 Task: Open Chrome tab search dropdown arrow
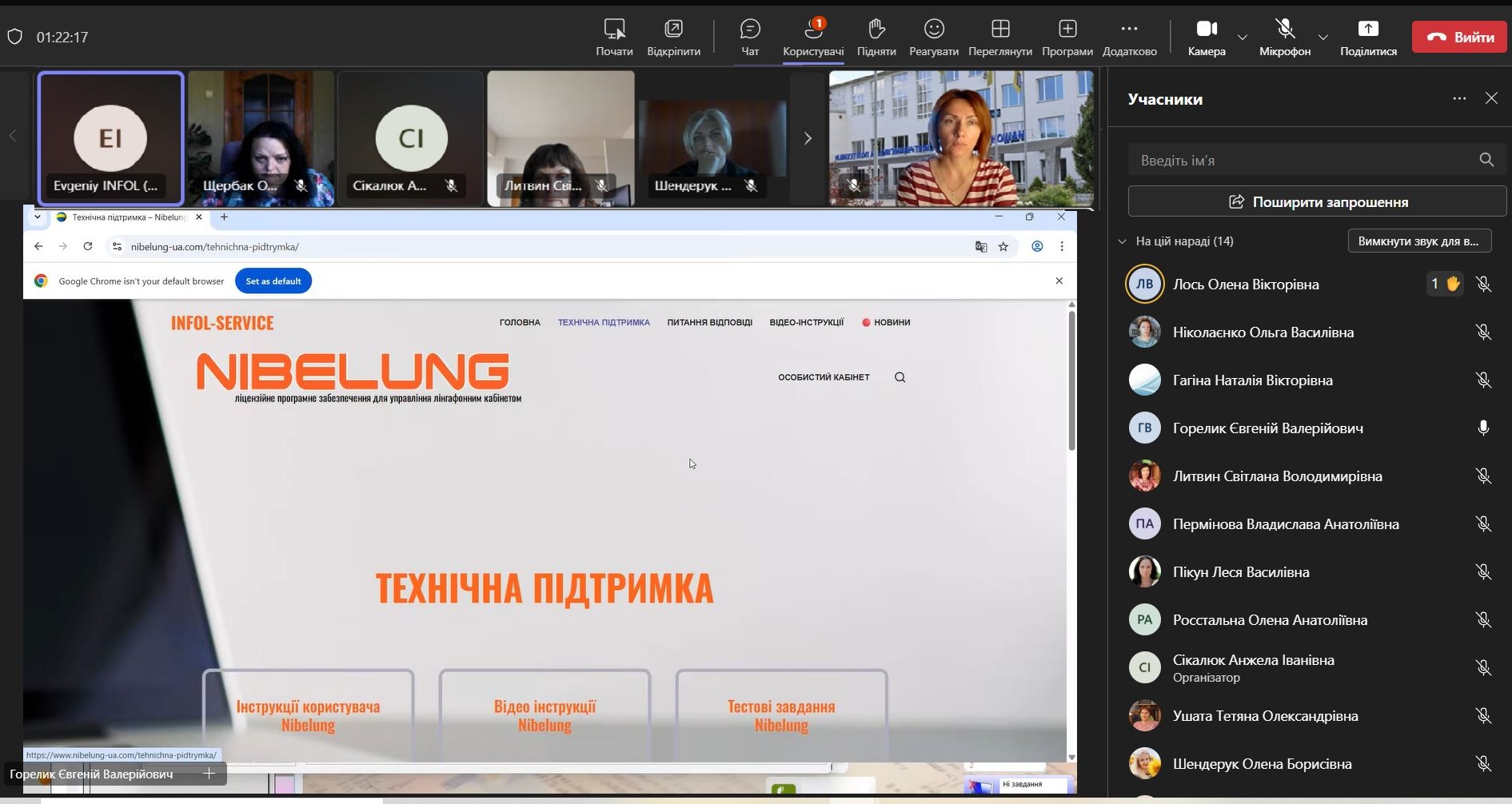[37, 217]
